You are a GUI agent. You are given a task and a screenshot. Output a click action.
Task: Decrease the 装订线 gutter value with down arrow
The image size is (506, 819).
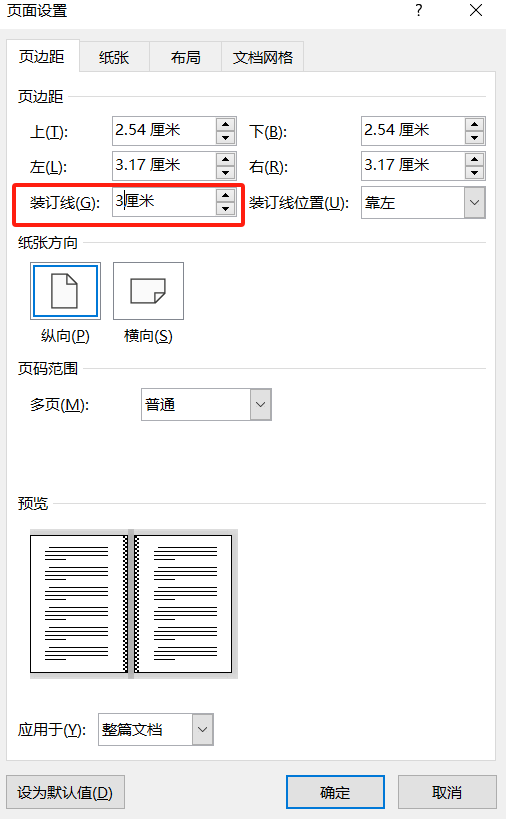226,209
